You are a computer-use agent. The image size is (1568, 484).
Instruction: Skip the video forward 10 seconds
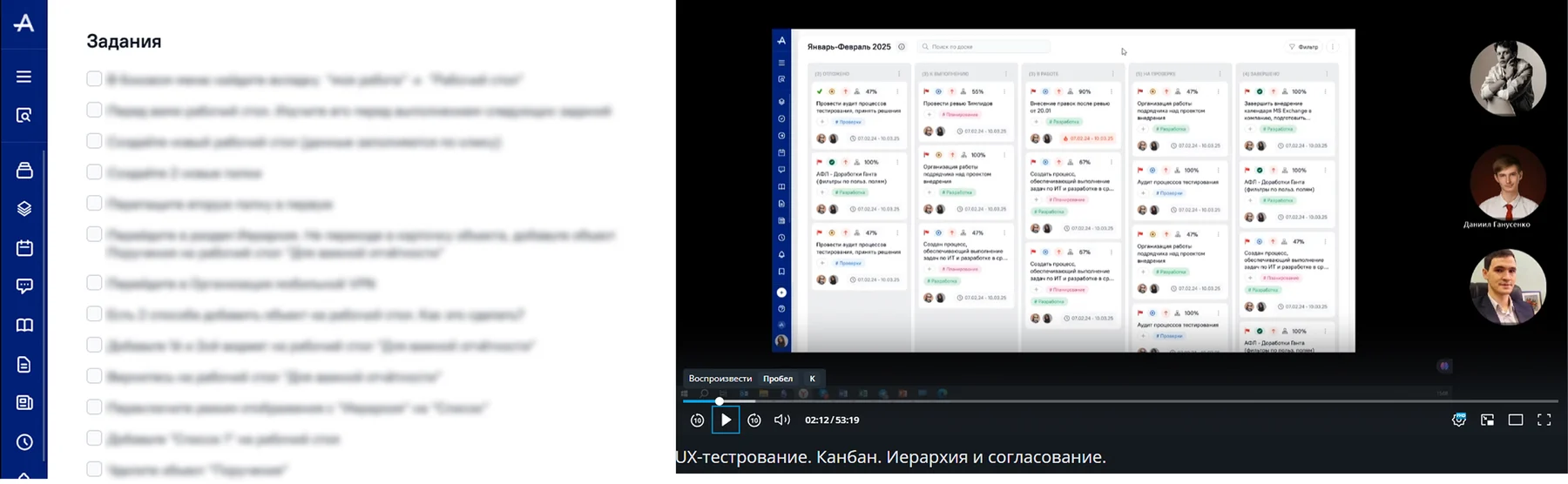pos(754,420)
